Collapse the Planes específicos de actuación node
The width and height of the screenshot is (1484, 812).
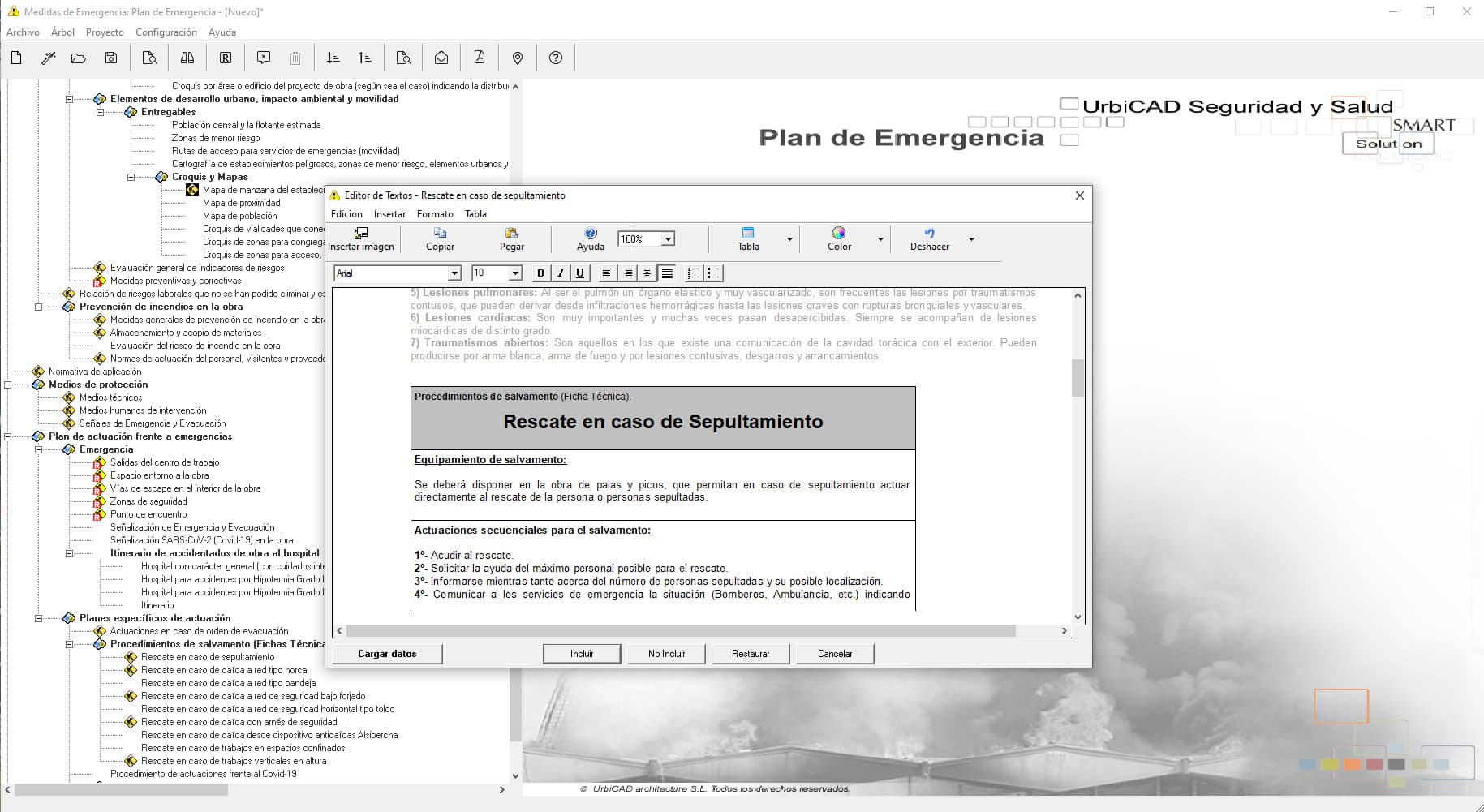38,618
